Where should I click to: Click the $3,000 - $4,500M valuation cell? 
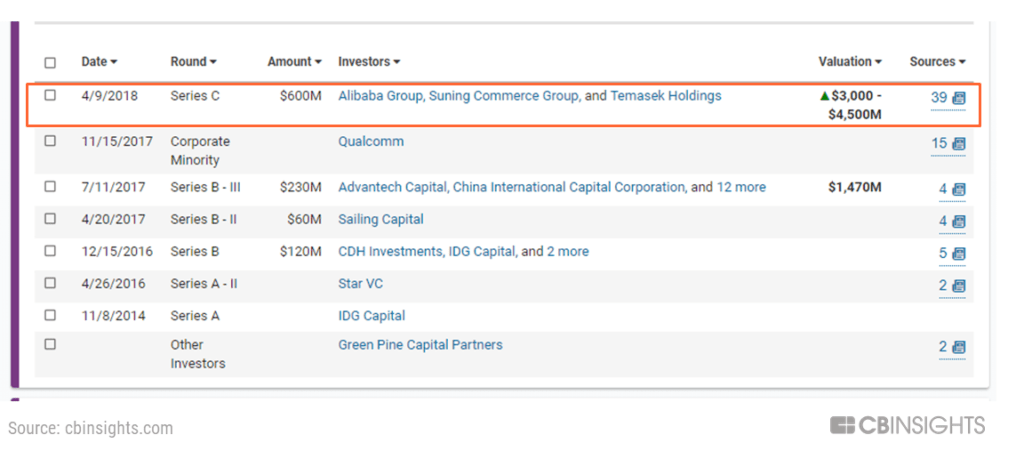coord(851,105)
